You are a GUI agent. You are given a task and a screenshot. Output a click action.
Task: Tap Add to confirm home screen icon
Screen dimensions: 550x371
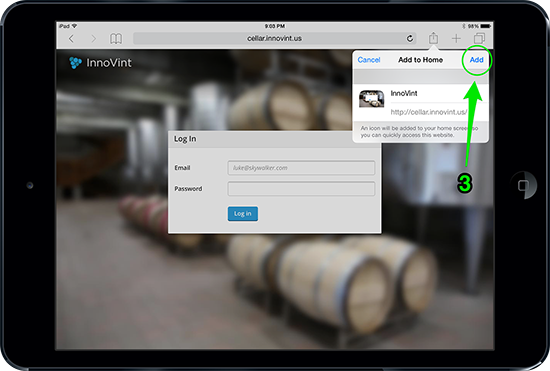pos(476,60)
